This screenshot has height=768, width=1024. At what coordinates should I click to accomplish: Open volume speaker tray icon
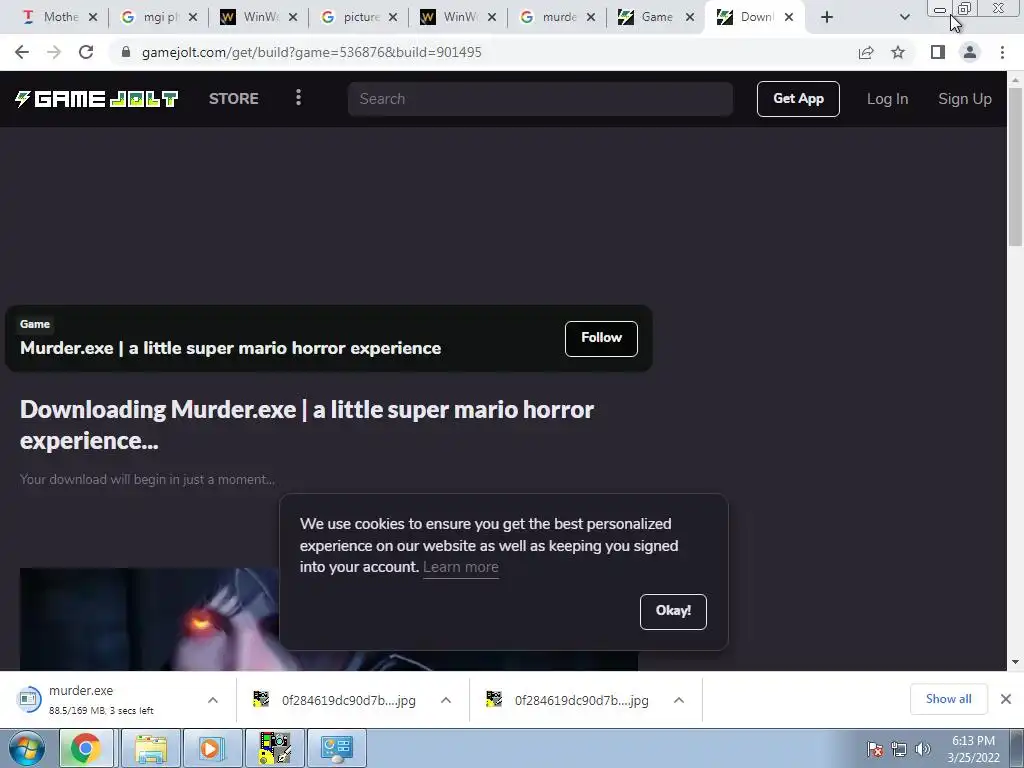[x=923, y=749]
